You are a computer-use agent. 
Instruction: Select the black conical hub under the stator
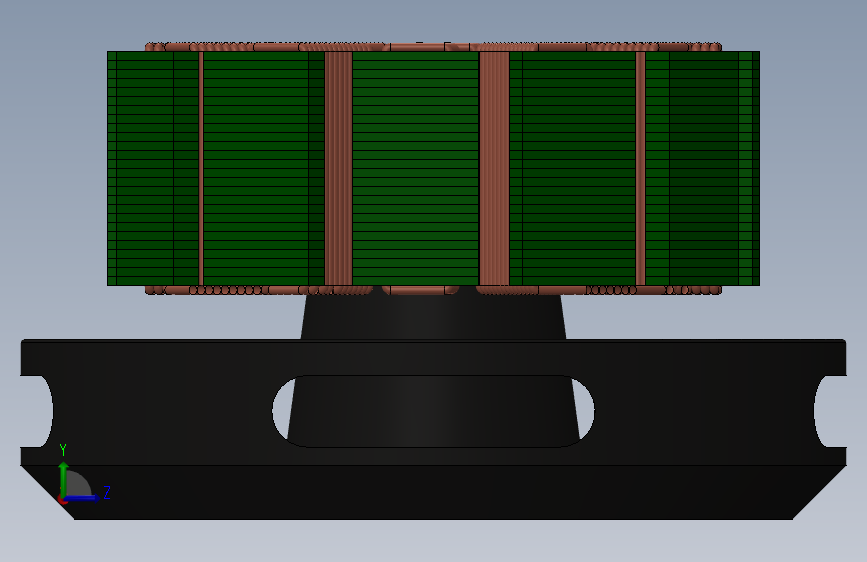click(433, 316)
